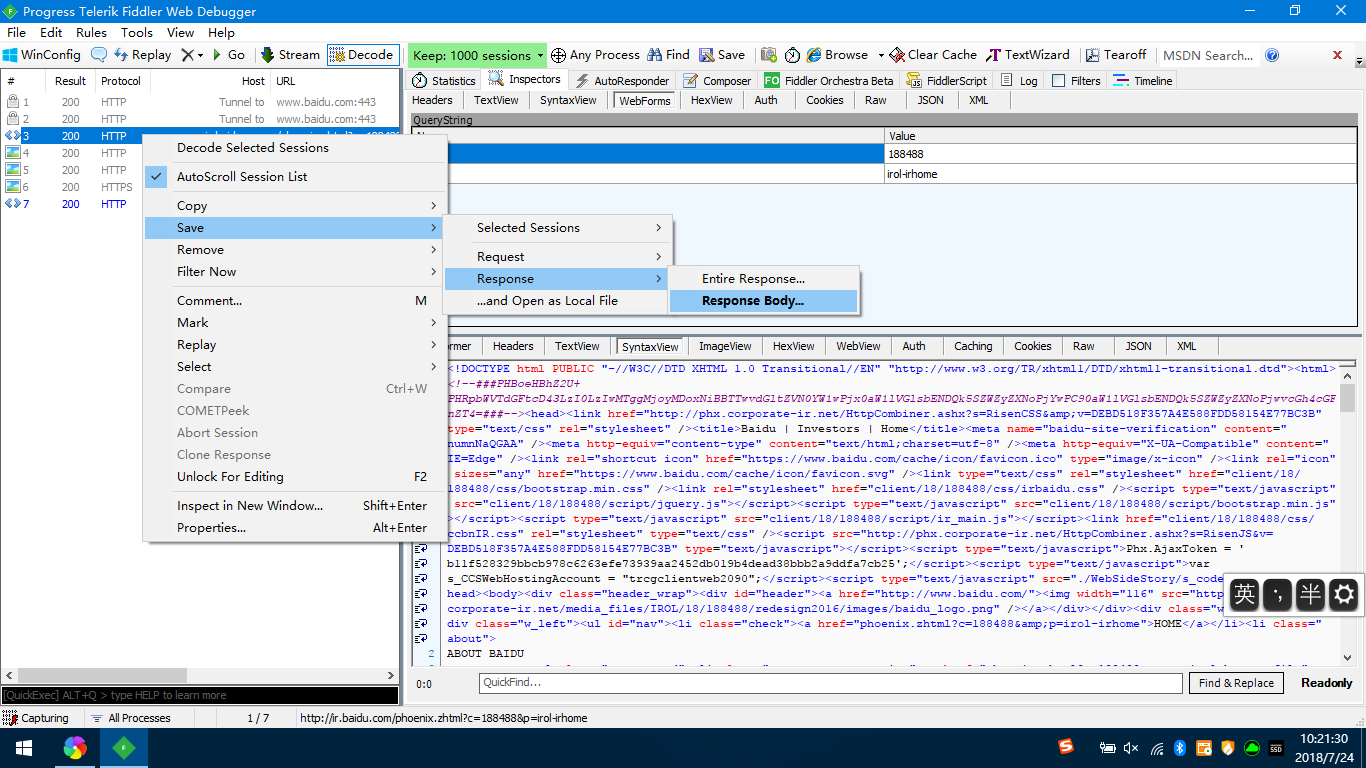Screen dimensions: 1366x768
Task: Open the File menu
Action: pyautogui.click(x=17, y=32)
